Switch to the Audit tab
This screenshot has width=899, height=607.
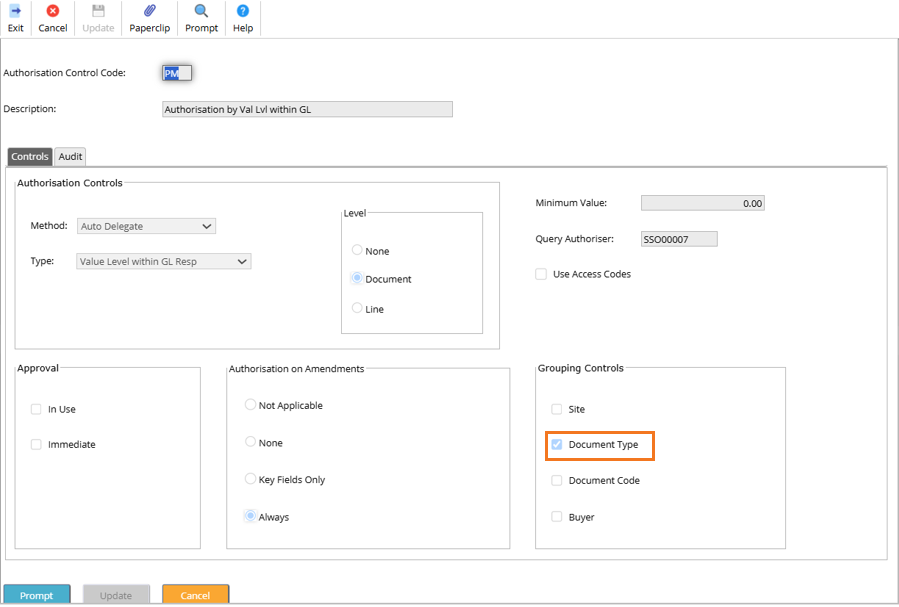pyautogui.click(x=70, y=157)
